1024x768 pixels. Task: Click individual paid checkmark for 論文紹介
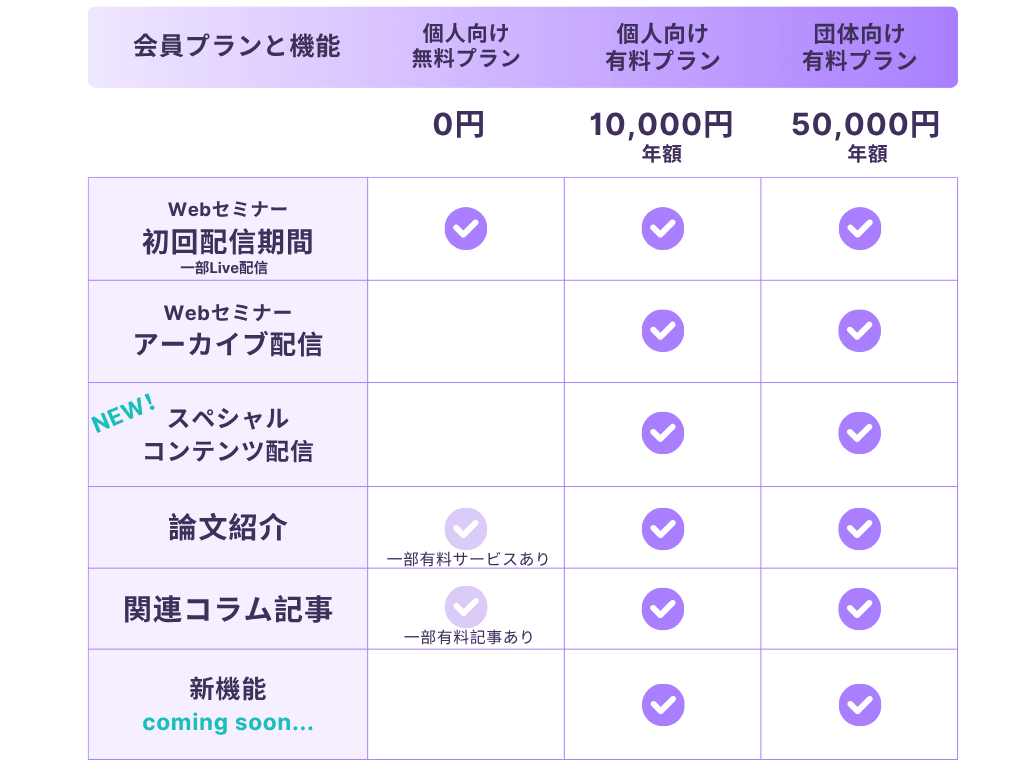[662, 529]
